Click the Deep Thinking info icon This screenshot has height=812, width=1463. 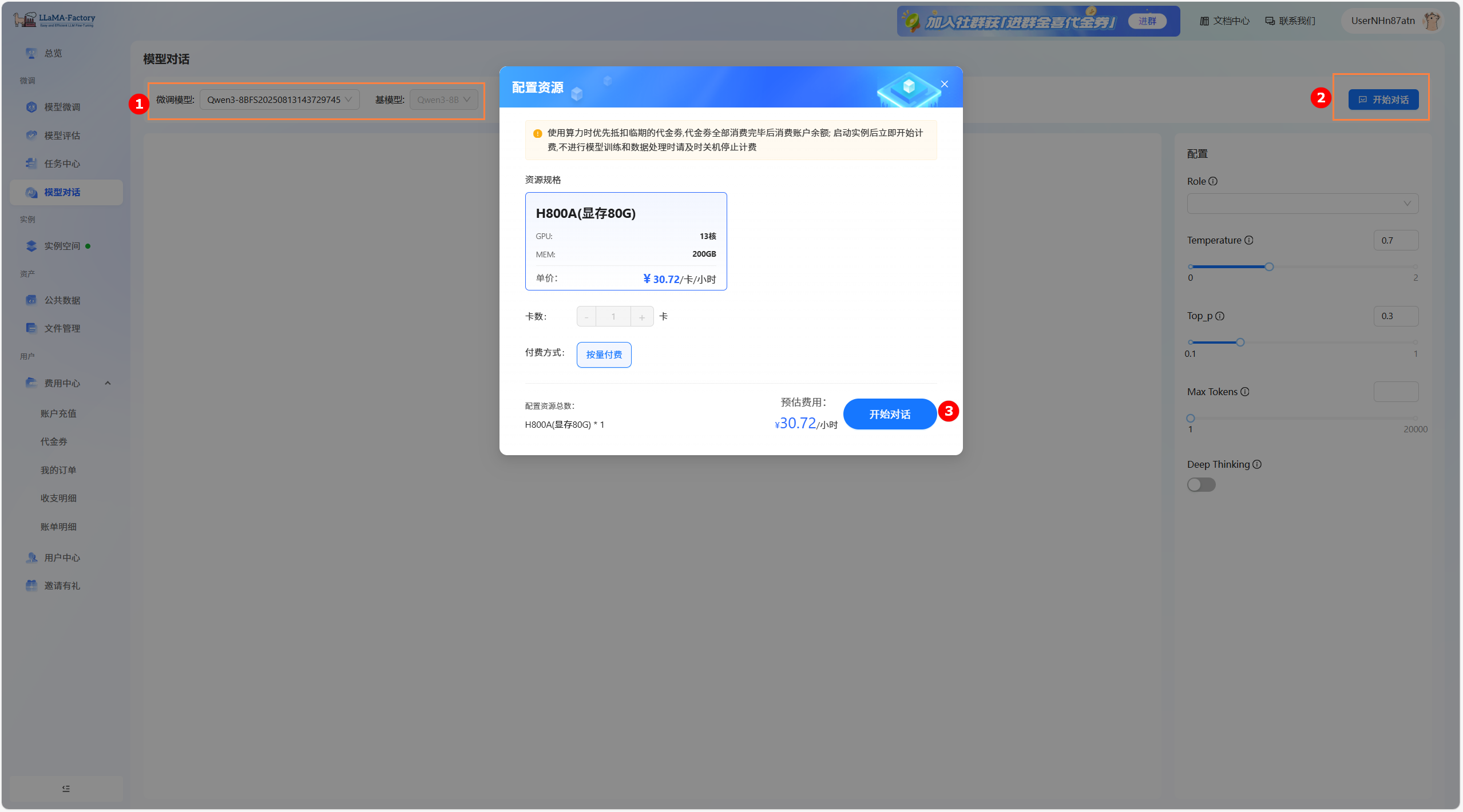click(x=1257, y=464)
